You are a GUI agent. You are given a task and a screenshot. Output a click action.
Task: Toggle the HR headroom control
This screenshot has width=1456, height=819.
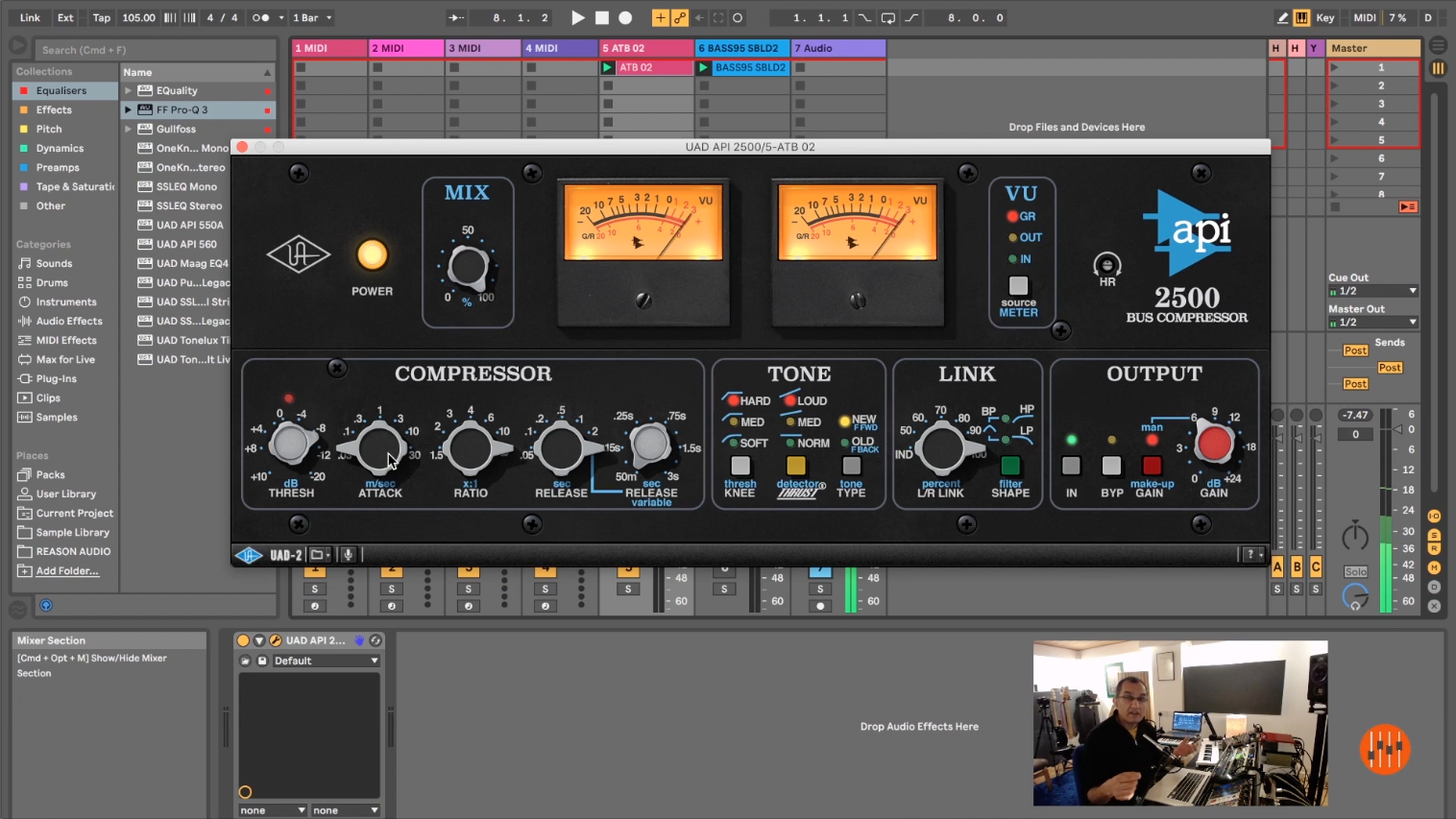point(1106,265)
